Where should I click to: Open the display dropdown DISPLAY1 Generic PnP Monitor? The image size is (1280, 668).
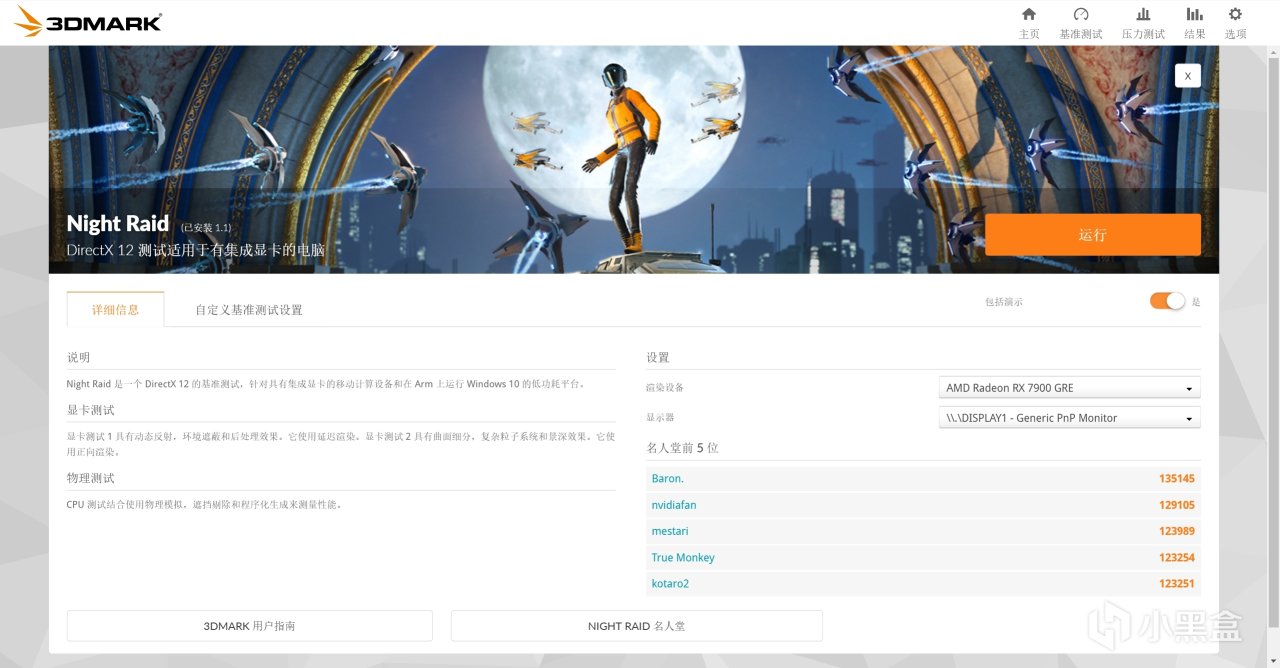tap(1070, 418)
